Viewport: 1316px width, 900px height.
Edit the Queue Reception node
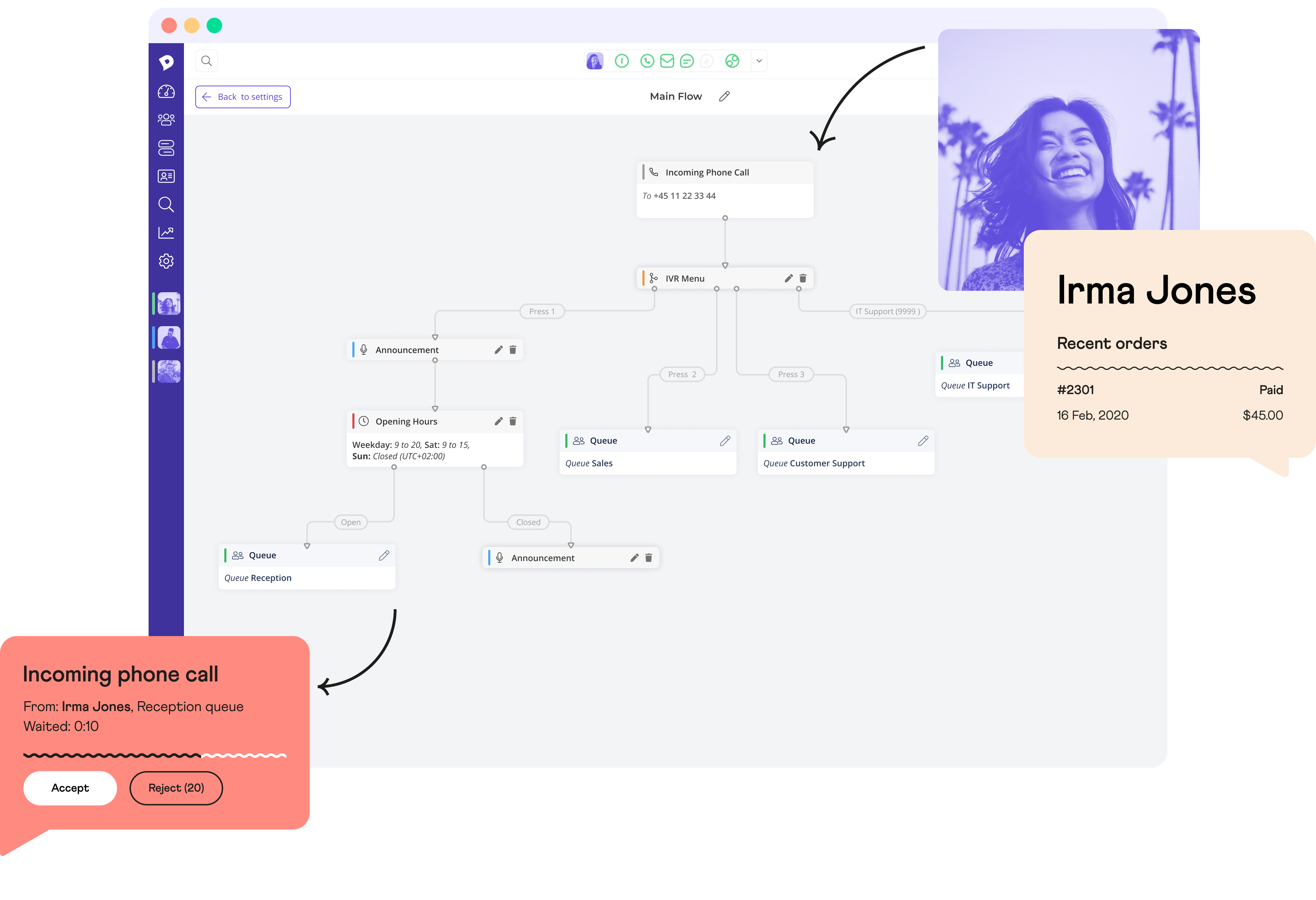pyautogui.click(x=384, y=555)
